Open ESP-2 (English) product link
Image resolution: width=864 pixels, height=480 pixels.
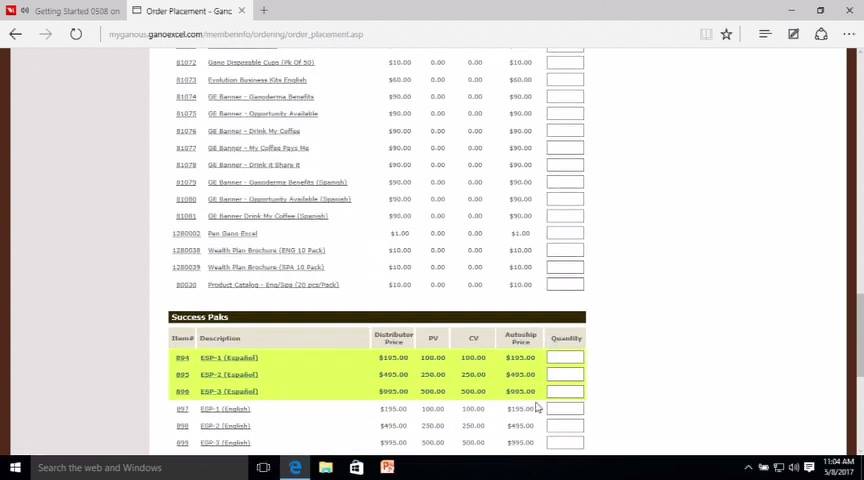coord(225,426)
